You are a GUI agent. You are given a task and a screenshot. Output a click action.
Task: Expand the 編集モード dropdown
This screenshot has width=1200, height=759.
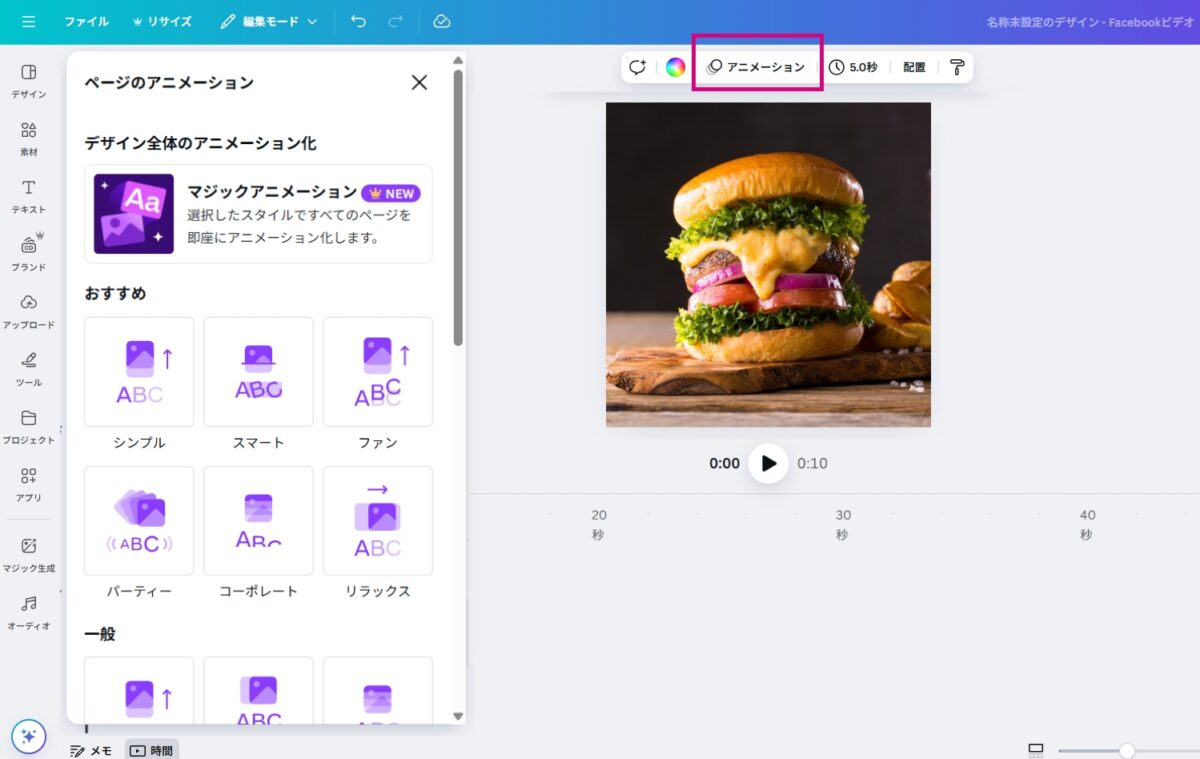click(x=268, y=21)
